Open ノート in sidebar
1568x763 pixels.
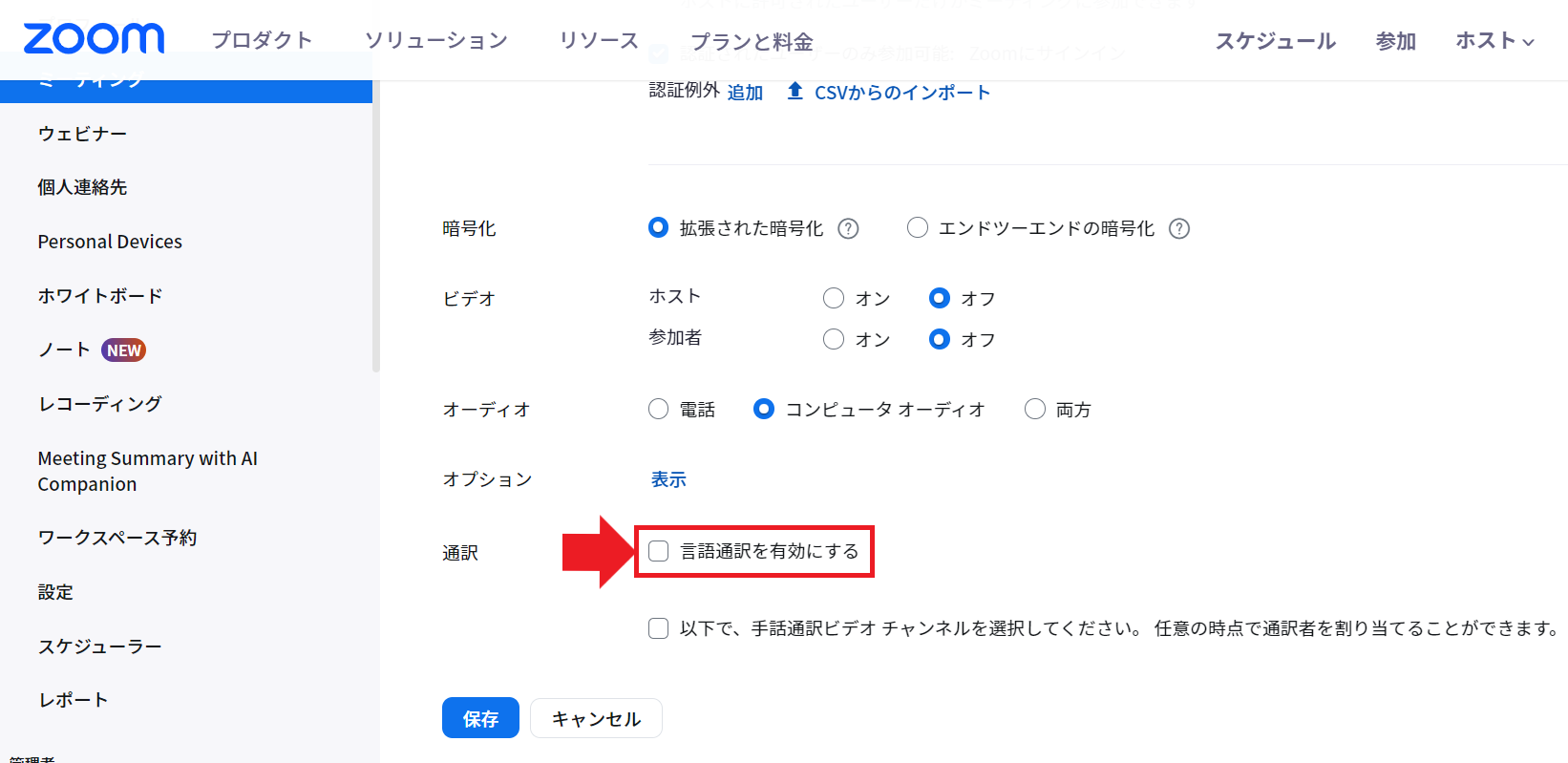coord(63,350)
